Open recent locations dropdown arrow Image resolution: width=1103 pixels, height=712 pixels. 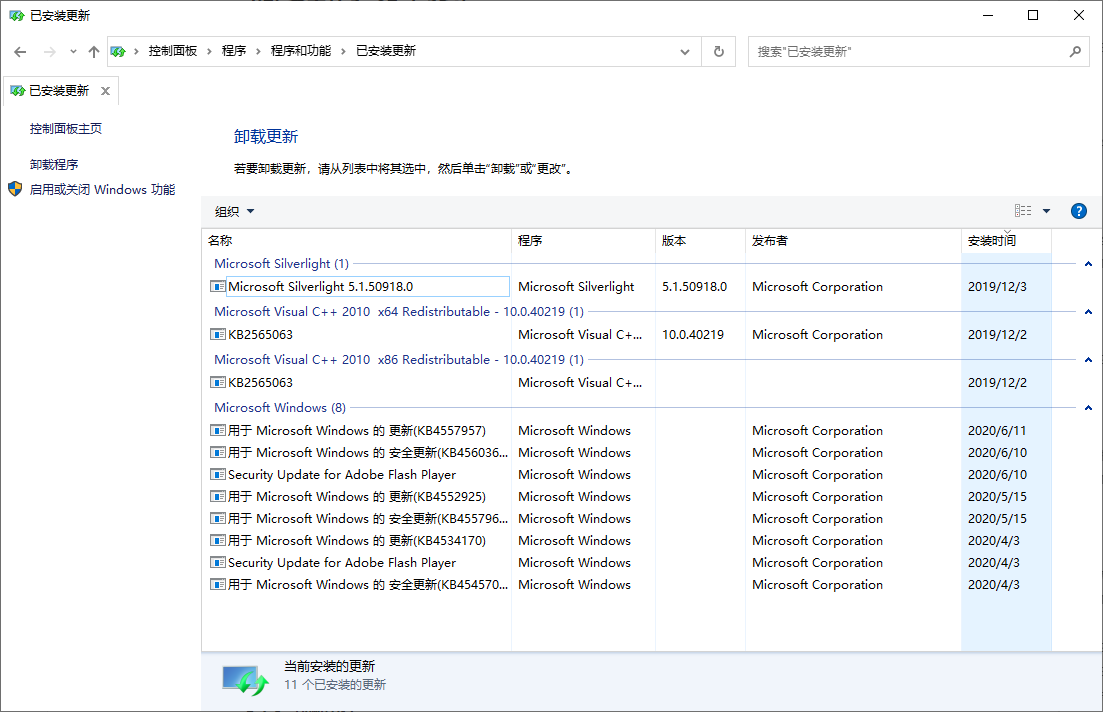(73, 51)
